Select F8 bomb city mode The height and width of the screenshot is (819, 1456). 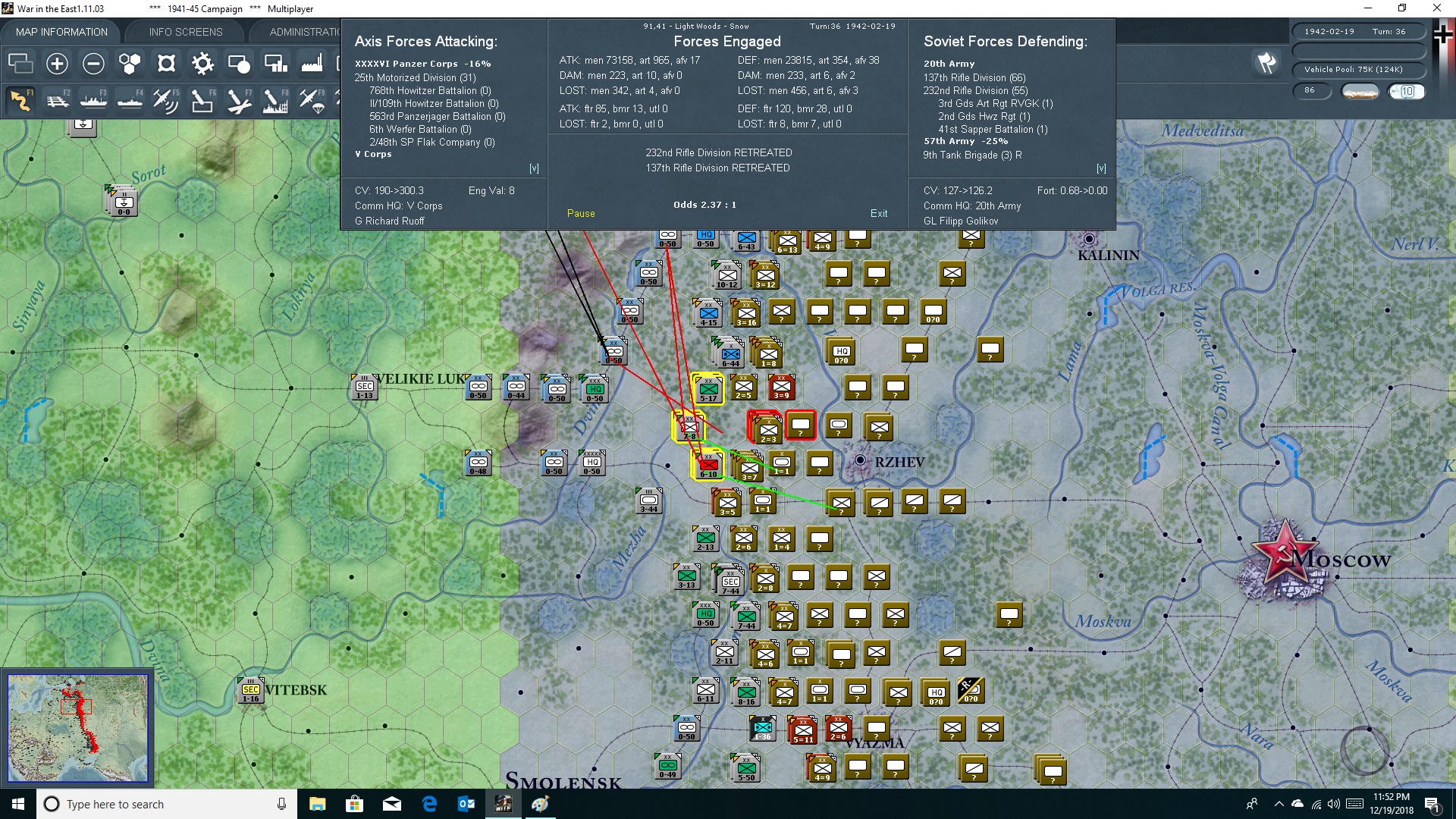275,100
